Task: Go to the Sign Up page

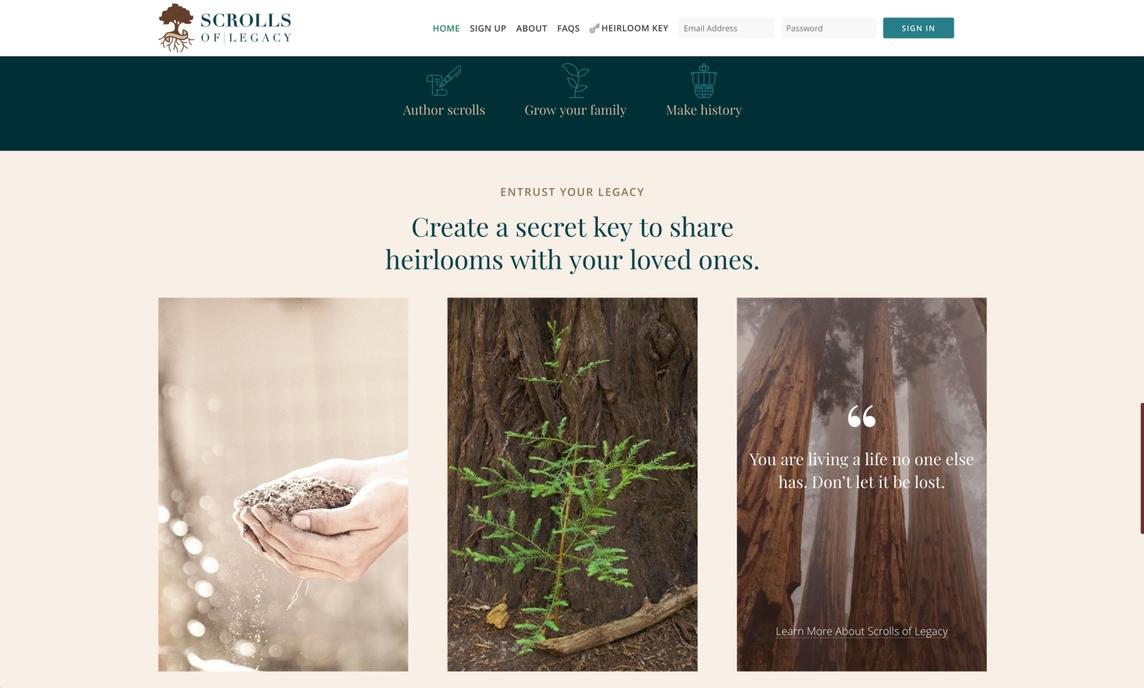Action: pyautogui.click(x=487, y=28)
